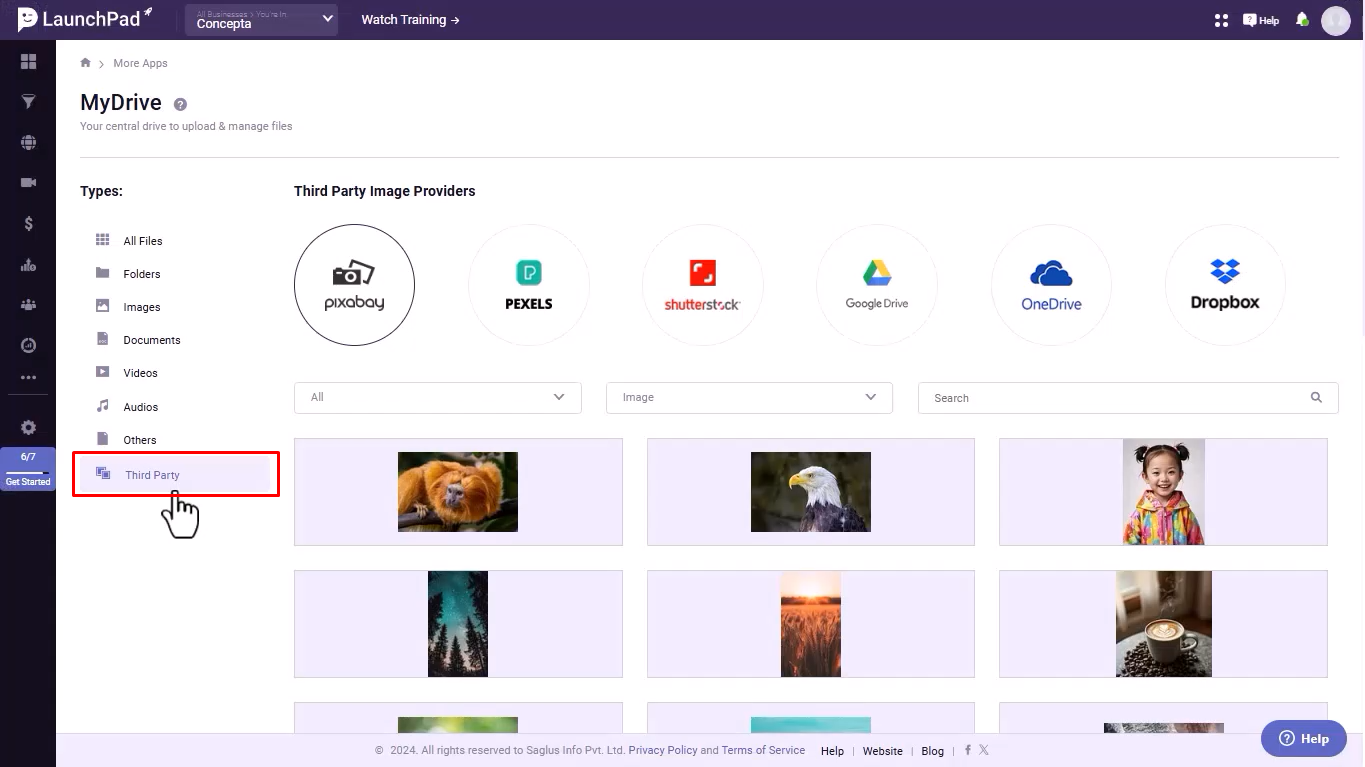This screenshot has width=1365, height=767.
Task: Select the starry forest image
Action: 458,624
